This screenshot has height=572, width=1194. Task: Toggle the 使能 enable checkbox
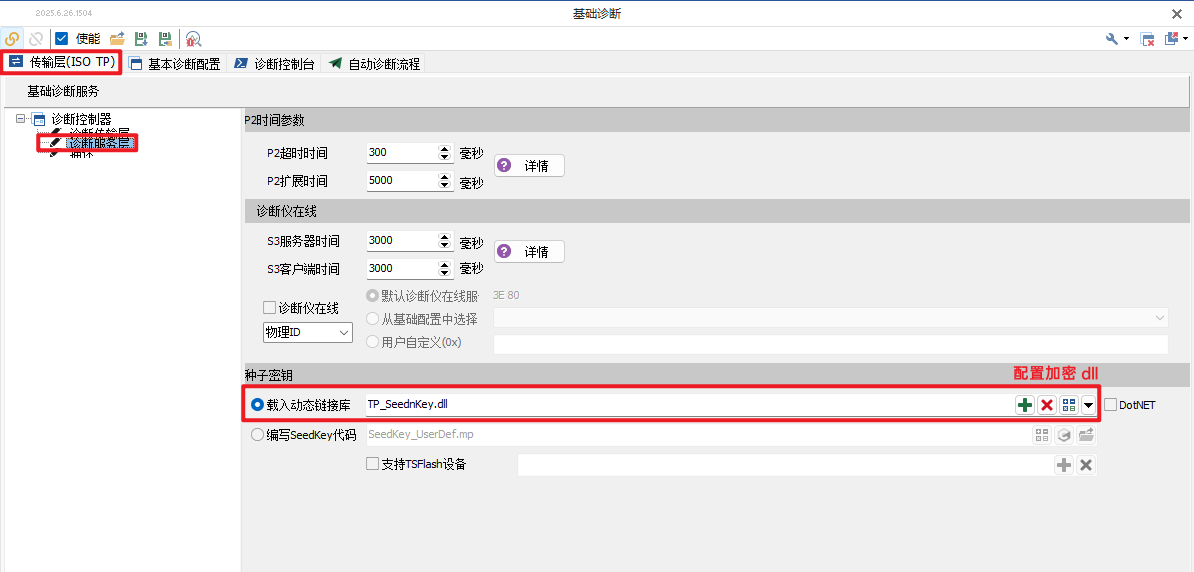(x=62, y=38)
